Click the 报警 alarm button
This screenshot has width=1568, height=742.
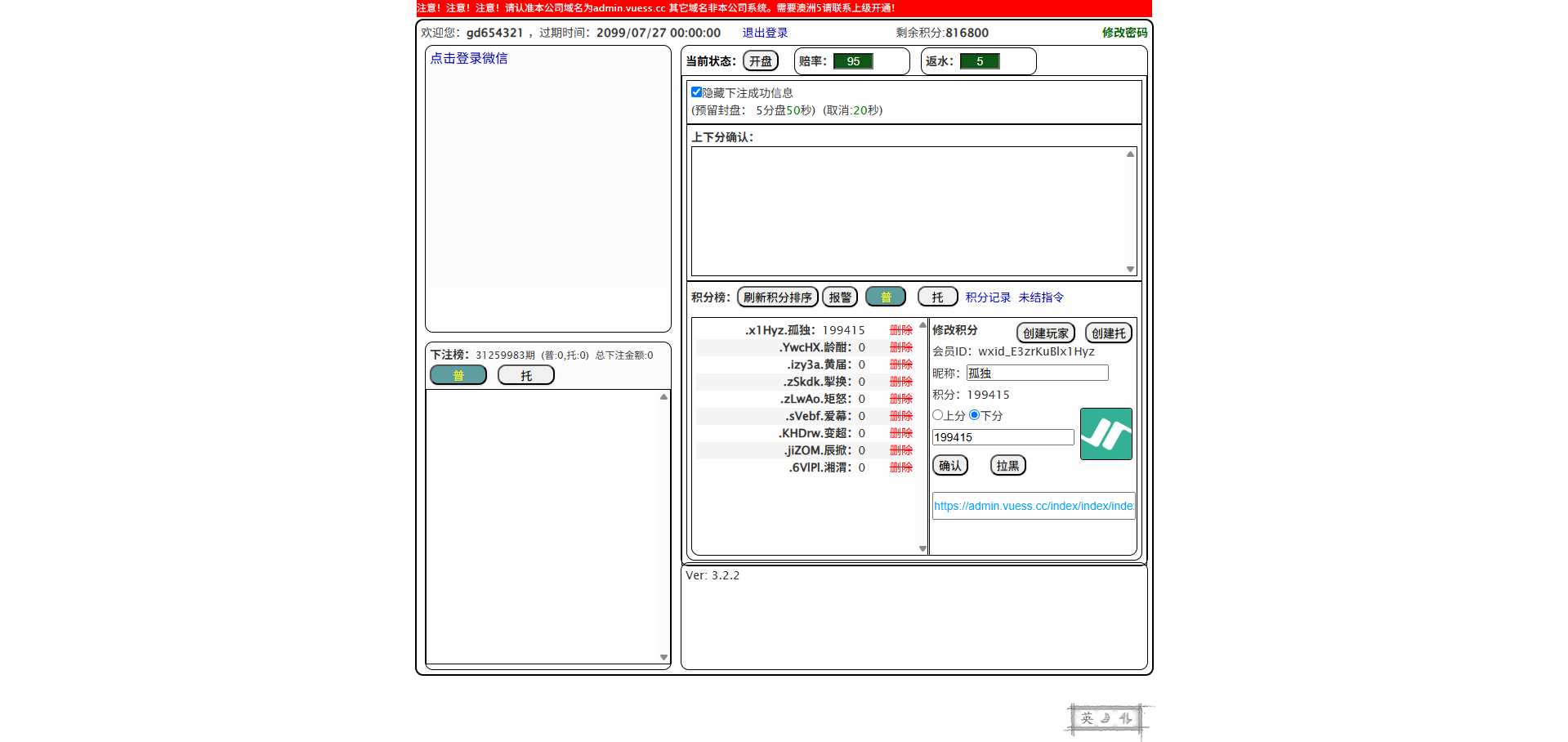tap(839, 297)
